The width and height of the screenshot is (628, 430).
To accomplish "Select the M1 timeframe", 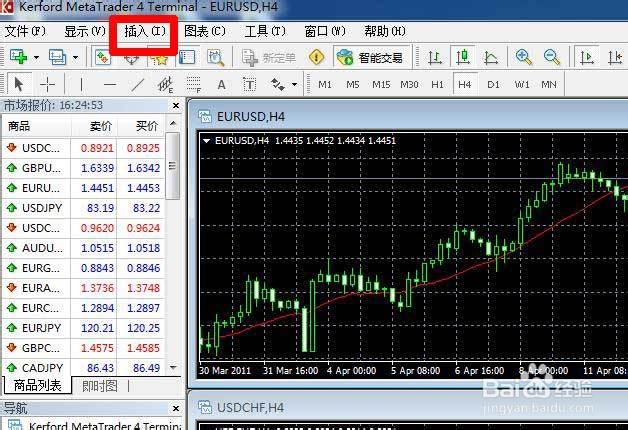I will pyautogui.click(x=325, y=84).
